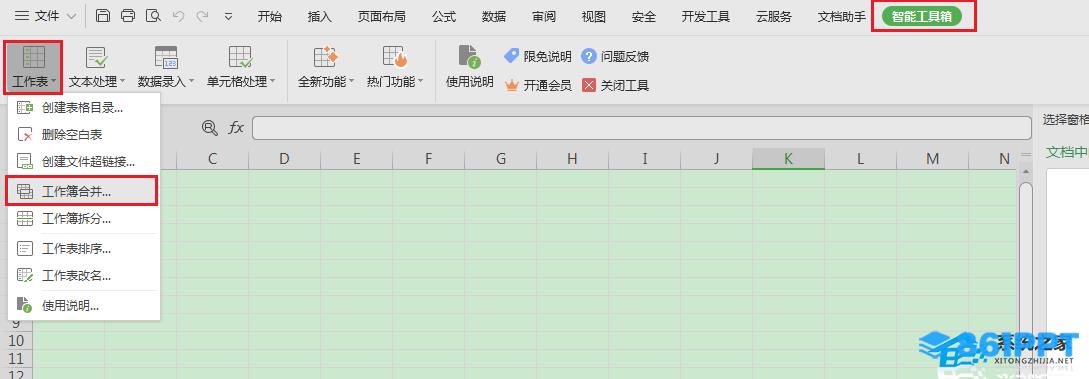Select 工作簿合并 menu entry
This screenshot has height=379, width=1089.
click(83, 191)
